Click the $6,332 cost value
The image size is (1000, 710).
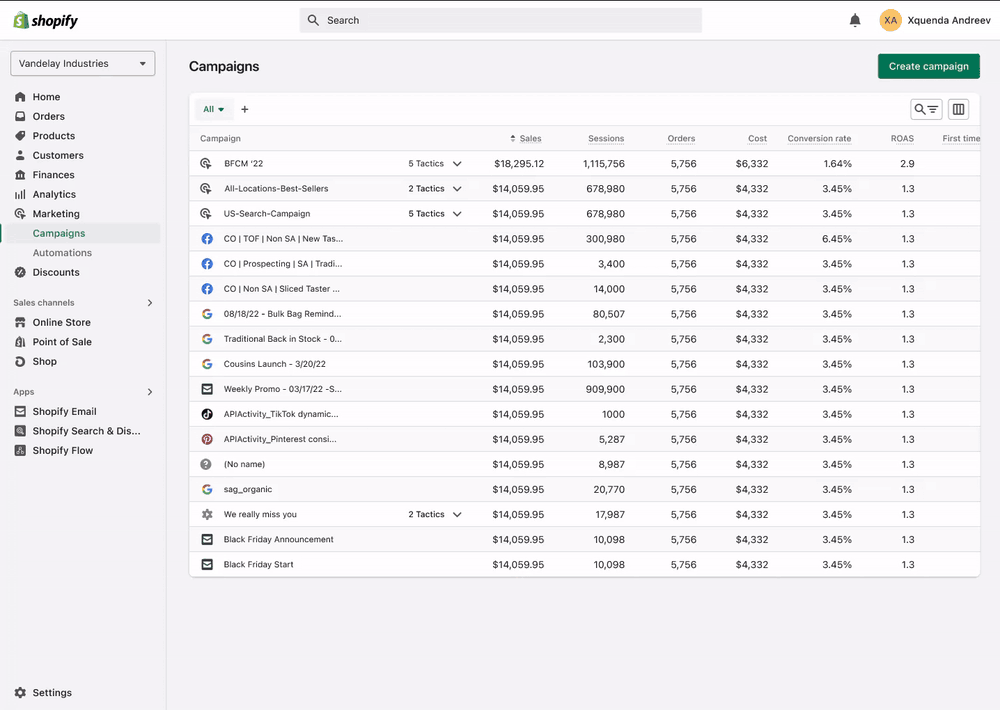[752, 163]
